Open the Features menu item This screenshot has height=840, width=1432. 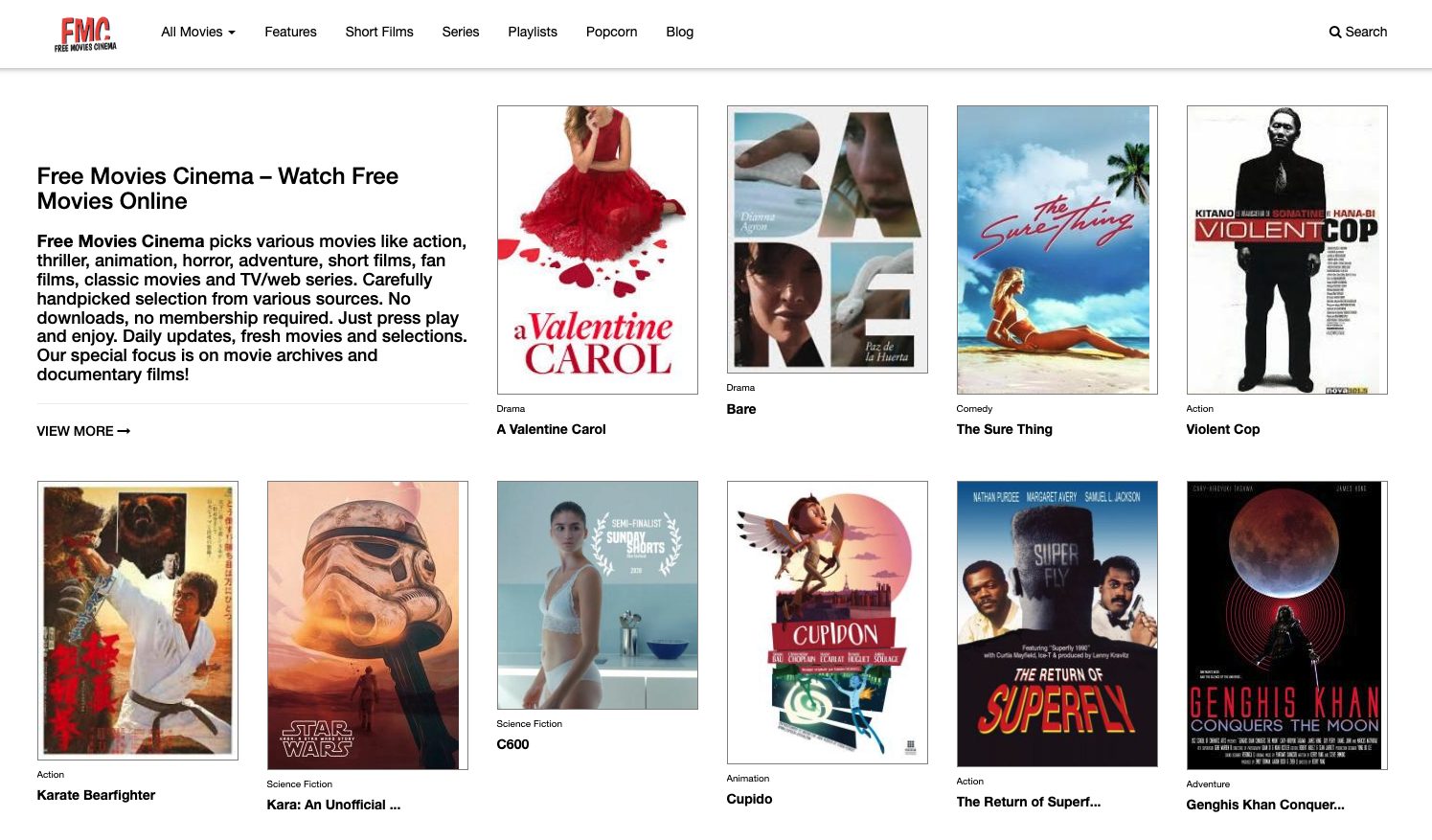coord(290,32)
